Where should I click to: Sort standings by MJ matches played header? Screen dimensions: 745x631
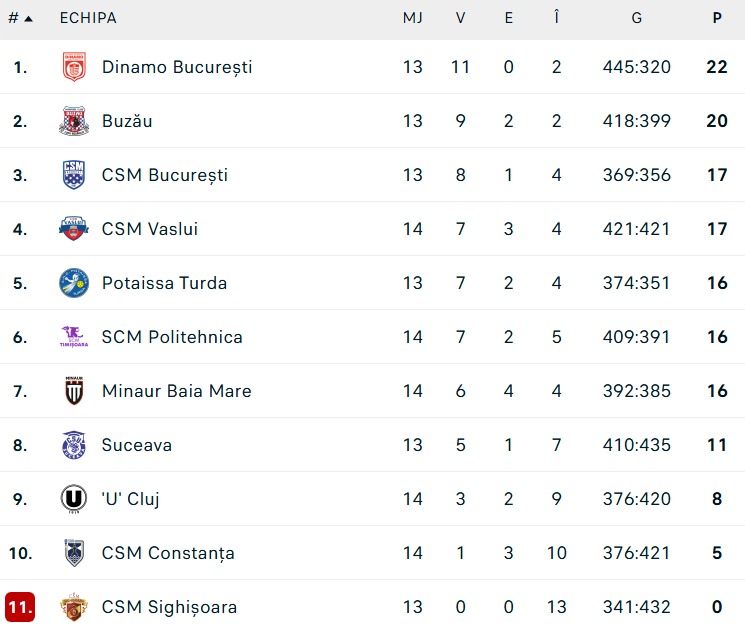[x=413, y=19]
